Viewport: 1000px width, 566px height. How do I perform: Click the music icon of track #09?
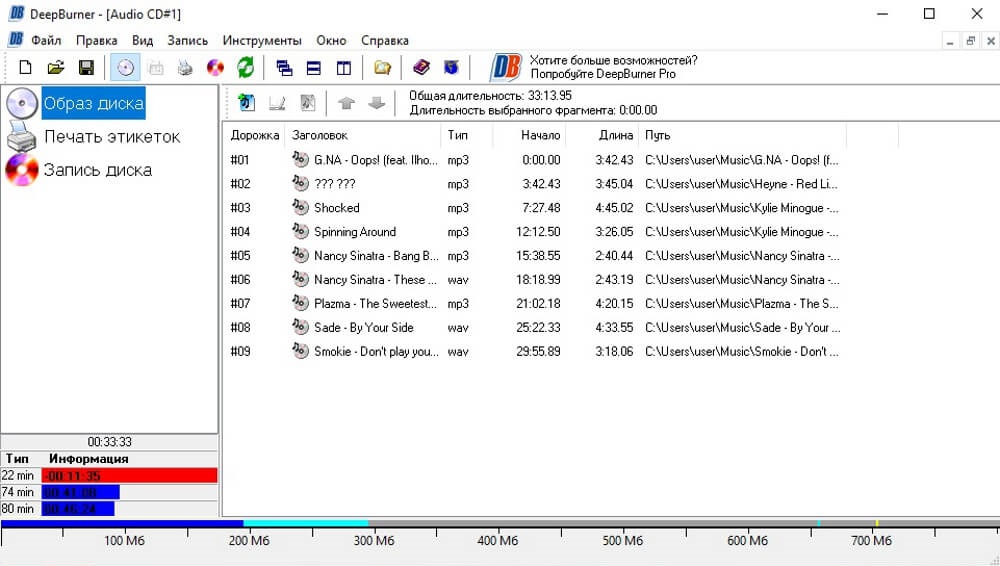[x=300, y=350]
